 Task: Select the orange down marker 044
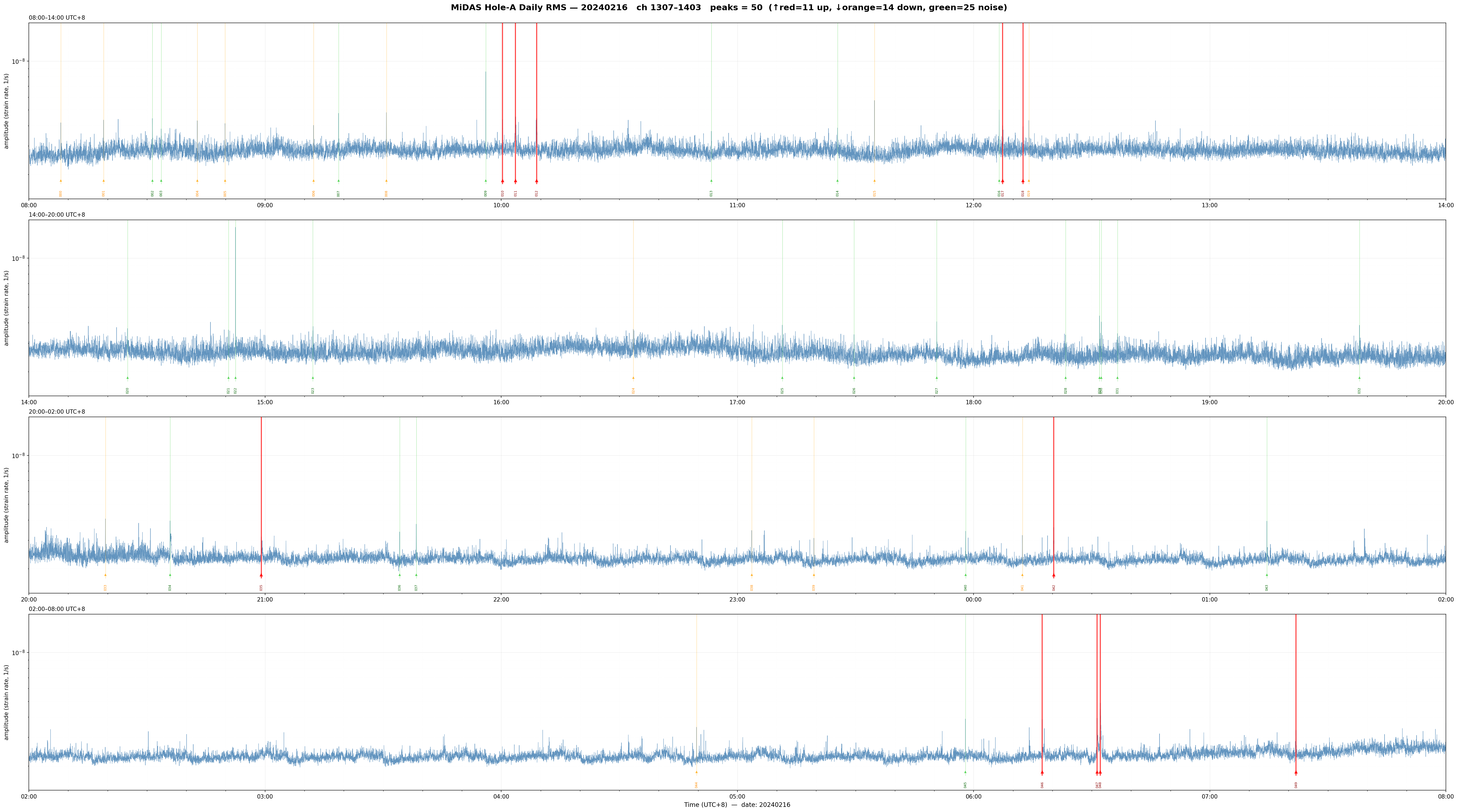697,772
